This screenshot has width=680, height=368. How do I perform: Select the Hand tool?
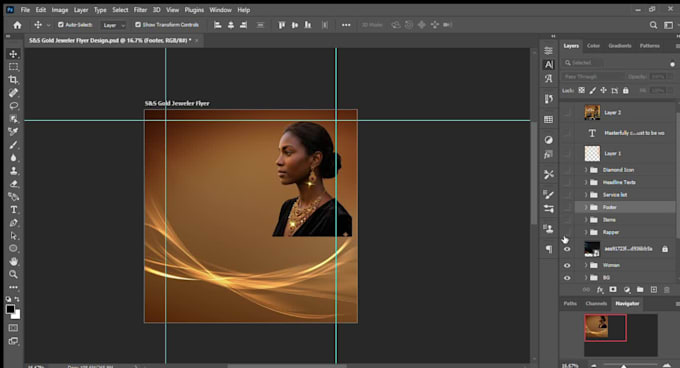tap(13, 261)
